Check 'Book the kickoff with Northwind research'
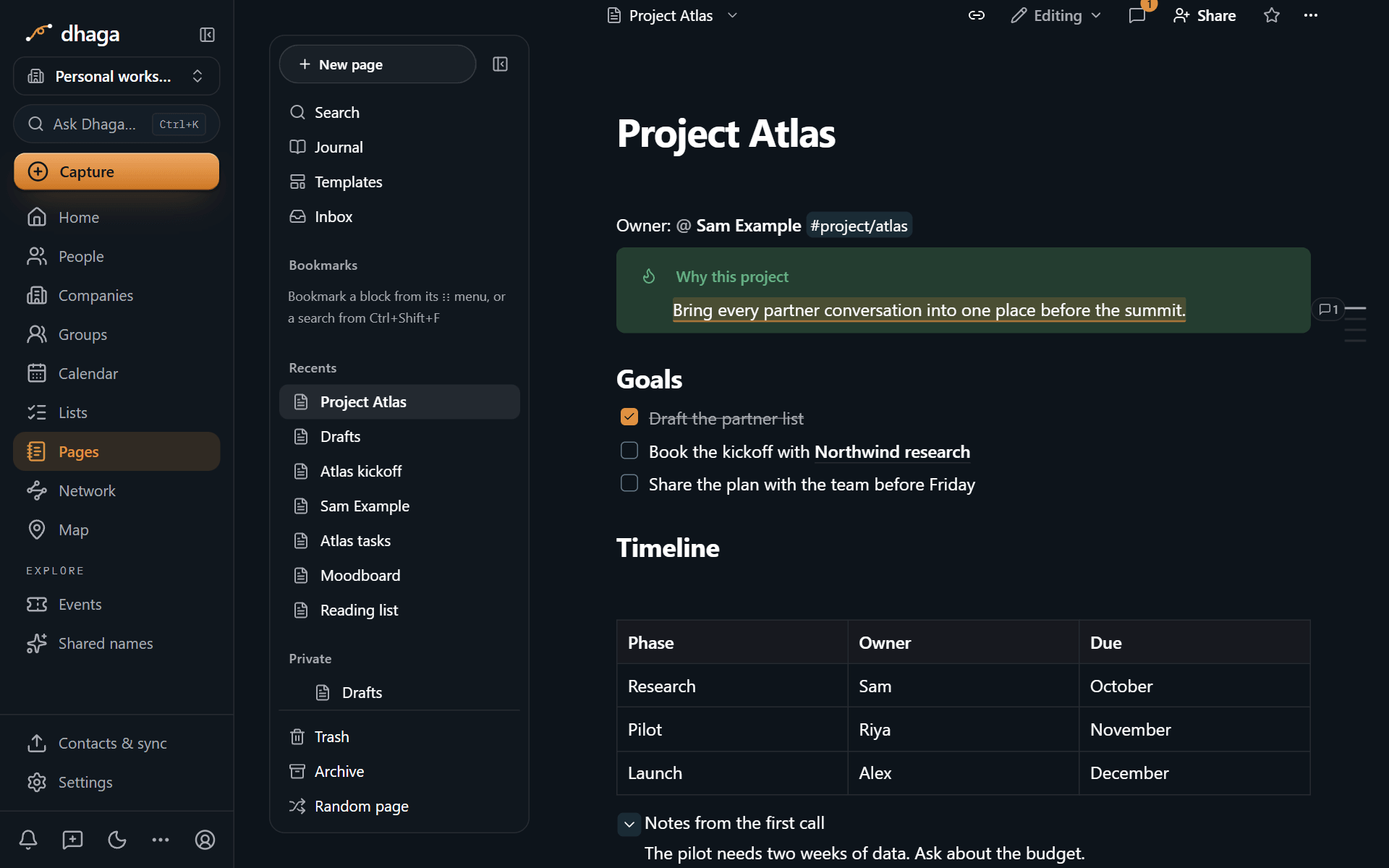The height and width of the screenshot is (868, 1389). (629, 451)
